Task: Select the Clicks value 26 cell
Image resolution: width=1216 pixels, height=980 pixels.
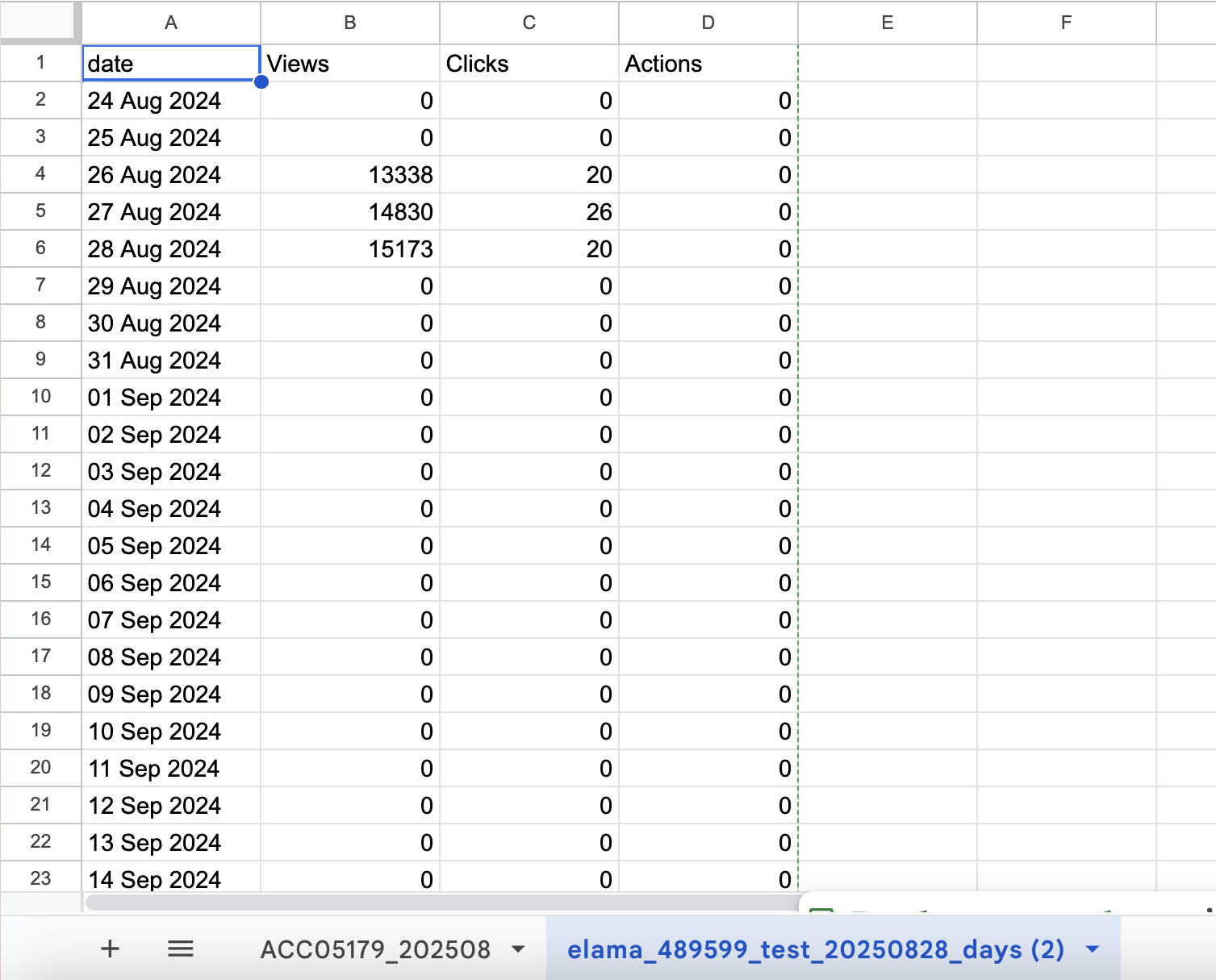Action: click(529, 212)
